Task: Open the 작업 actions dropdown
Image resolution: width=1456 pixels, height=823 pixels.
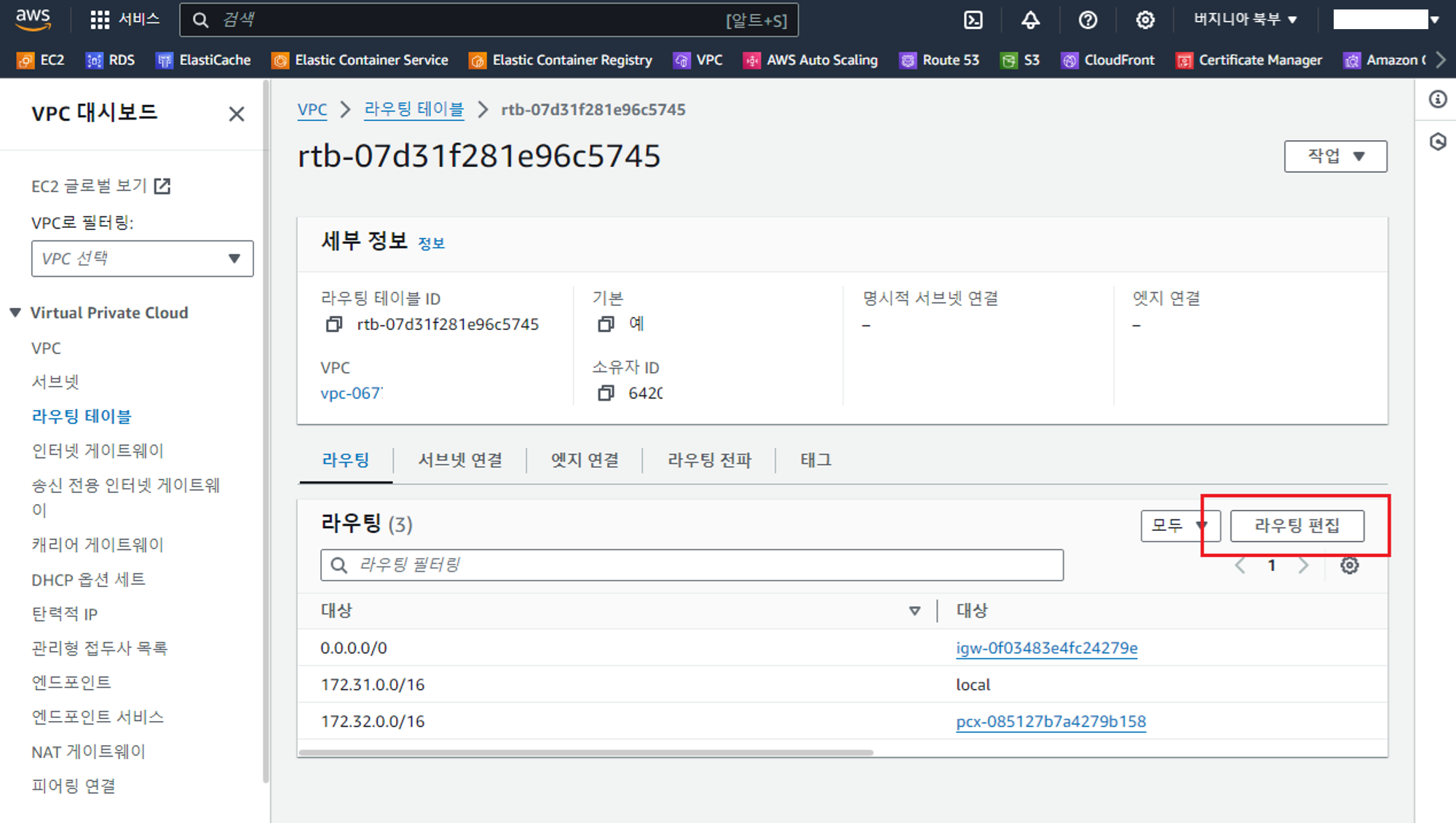Action: pos(1335,156)
